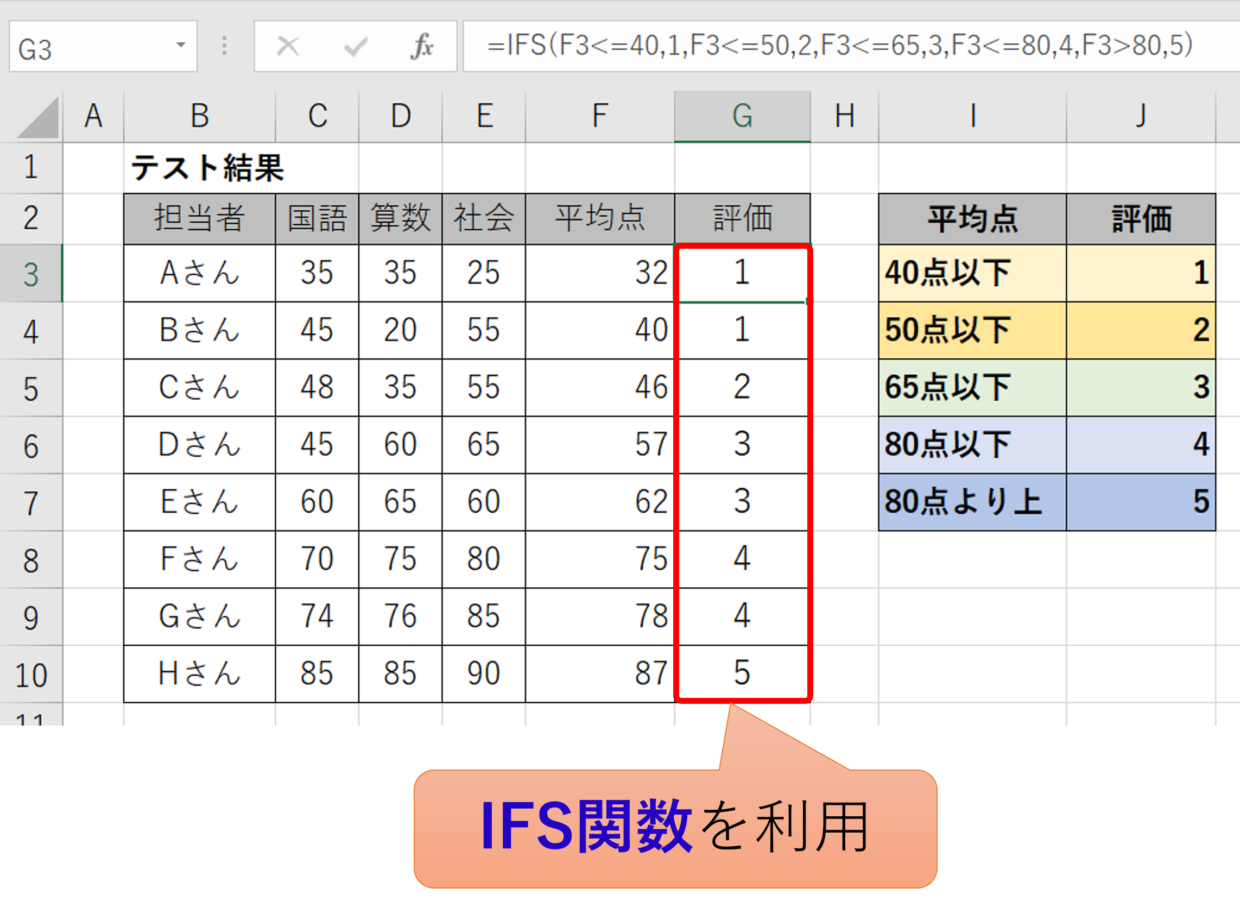Click the 評価 header in column G
The height and width of the screenshot is (901, 1240).
(x=742, y=218)
